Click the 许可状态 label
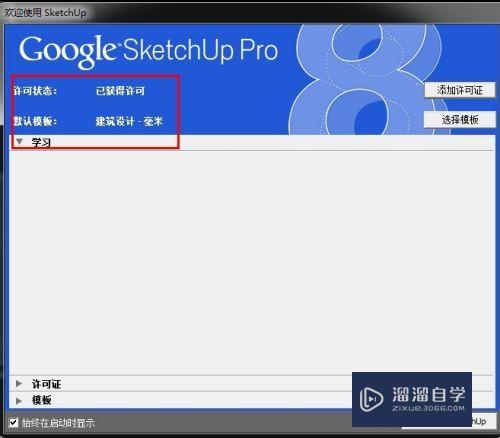Image resolution: width=500 pixels, height=438 pixels. tap(35, 90)
